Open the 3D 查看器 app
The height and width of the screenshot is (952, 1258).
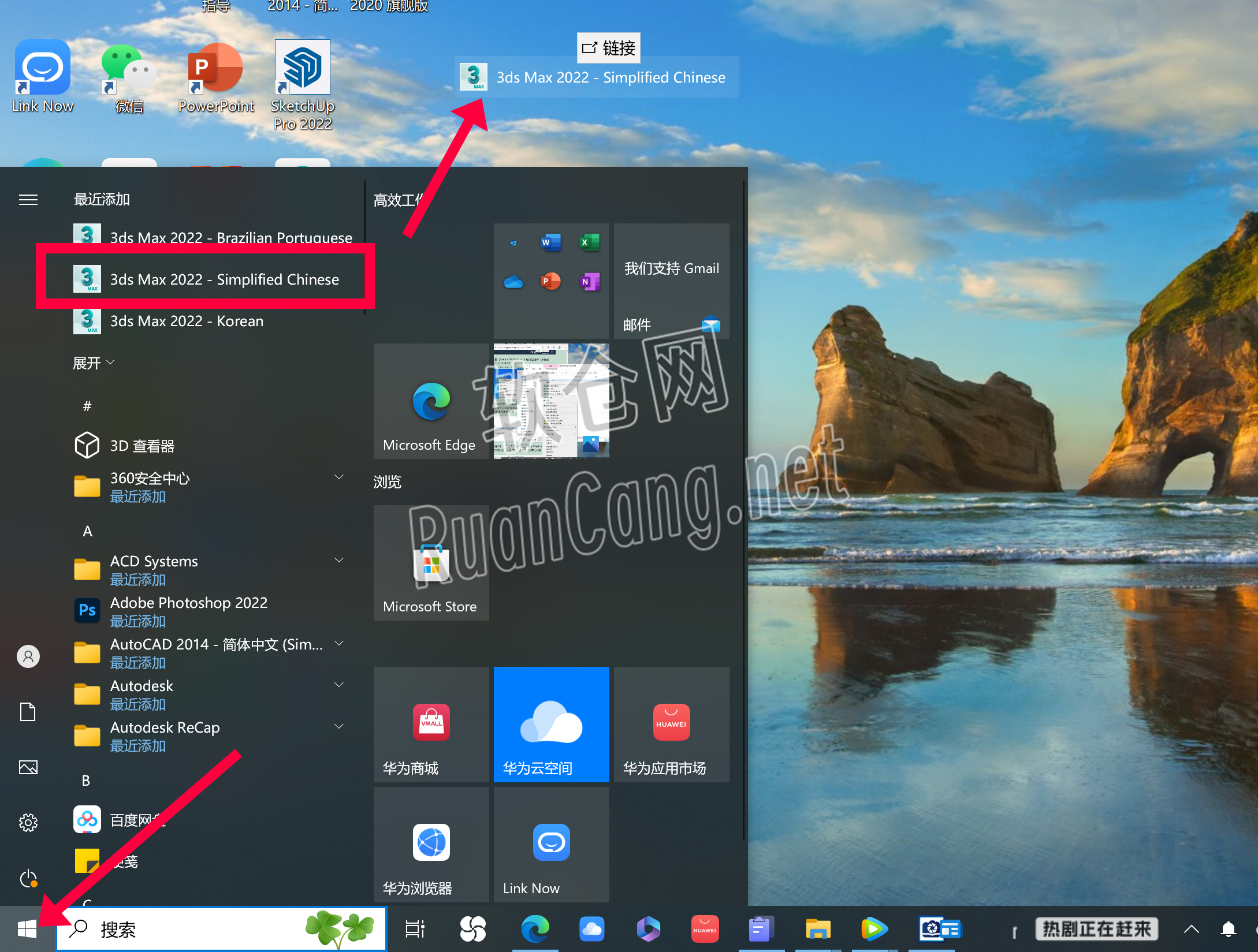tap(142, 446)
